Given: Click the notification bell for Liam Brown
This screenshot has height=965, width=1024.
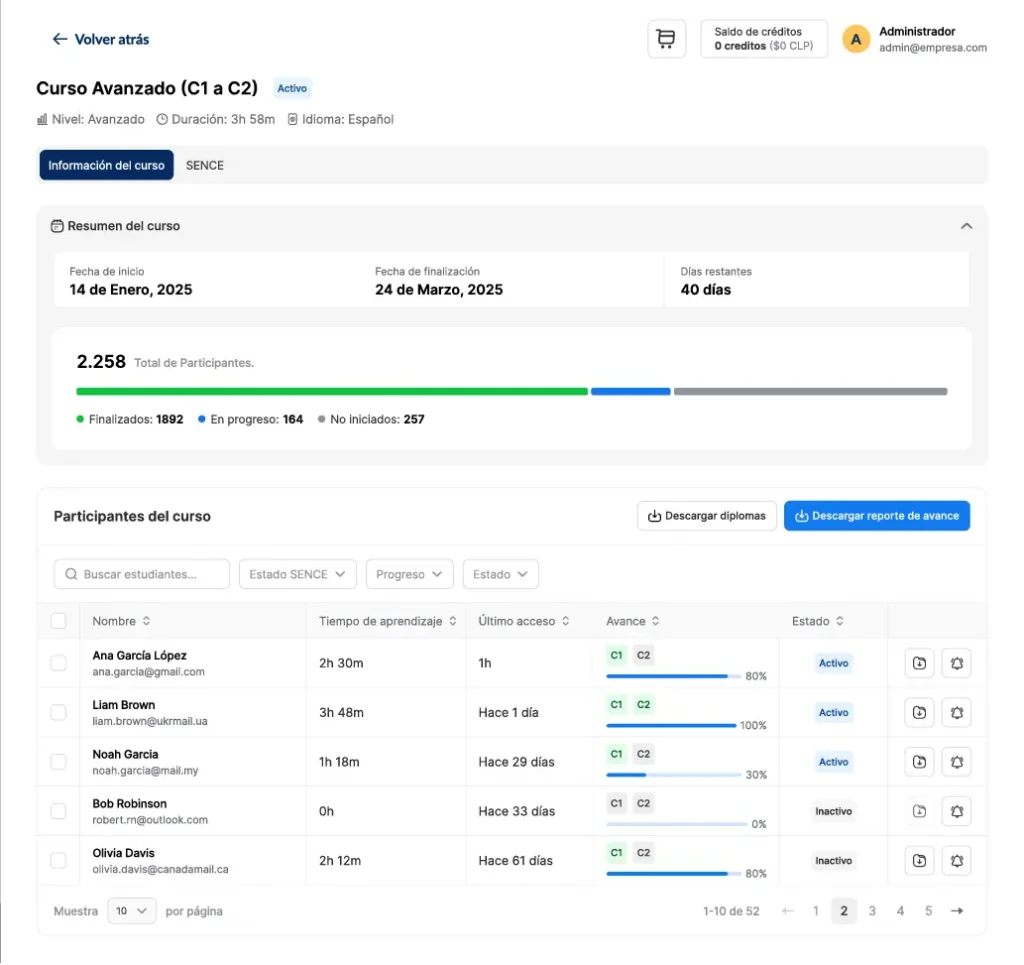Looking at the screenshot, I should [957, 712].
